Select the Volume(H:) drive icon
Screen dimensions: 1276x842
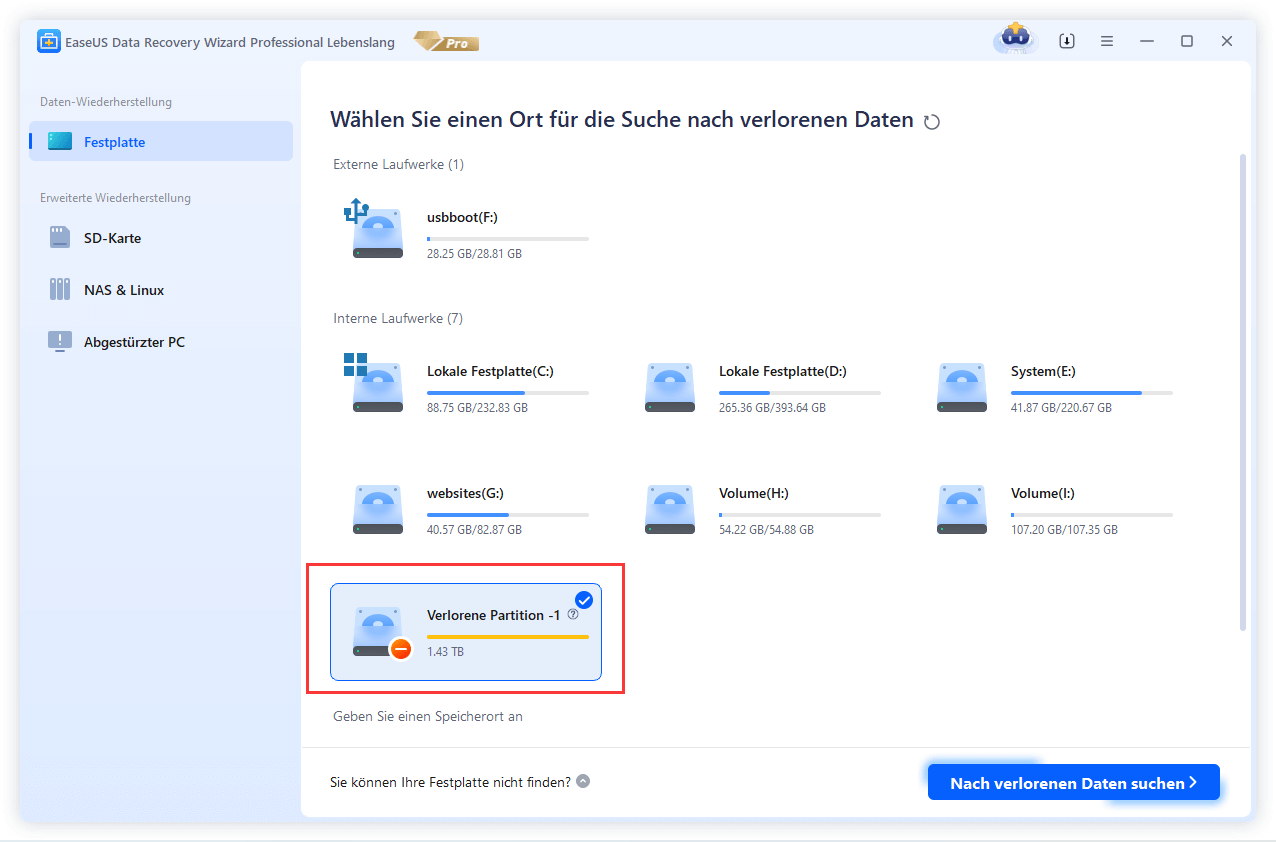[x=670, y=509]
